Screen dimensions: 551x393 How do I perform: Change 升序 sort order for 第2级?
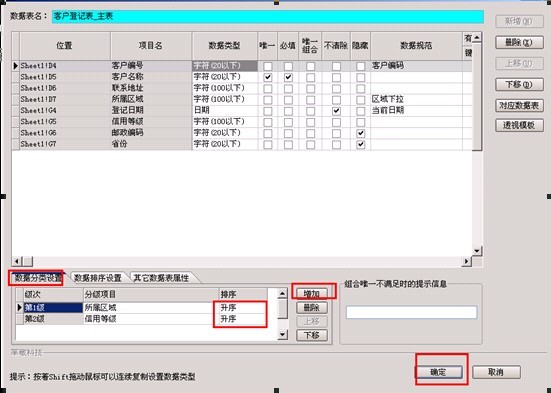tap(242, 319)
